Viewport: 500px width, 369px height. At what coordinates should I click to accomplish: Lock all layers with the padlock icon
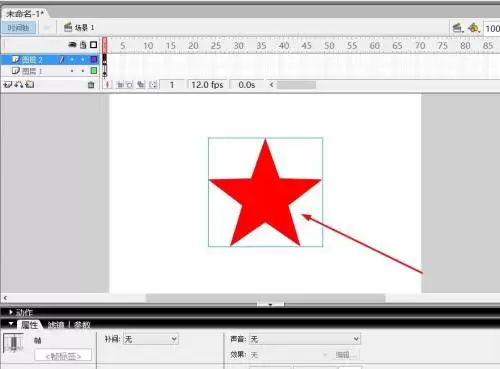click(x=83, y=45)
